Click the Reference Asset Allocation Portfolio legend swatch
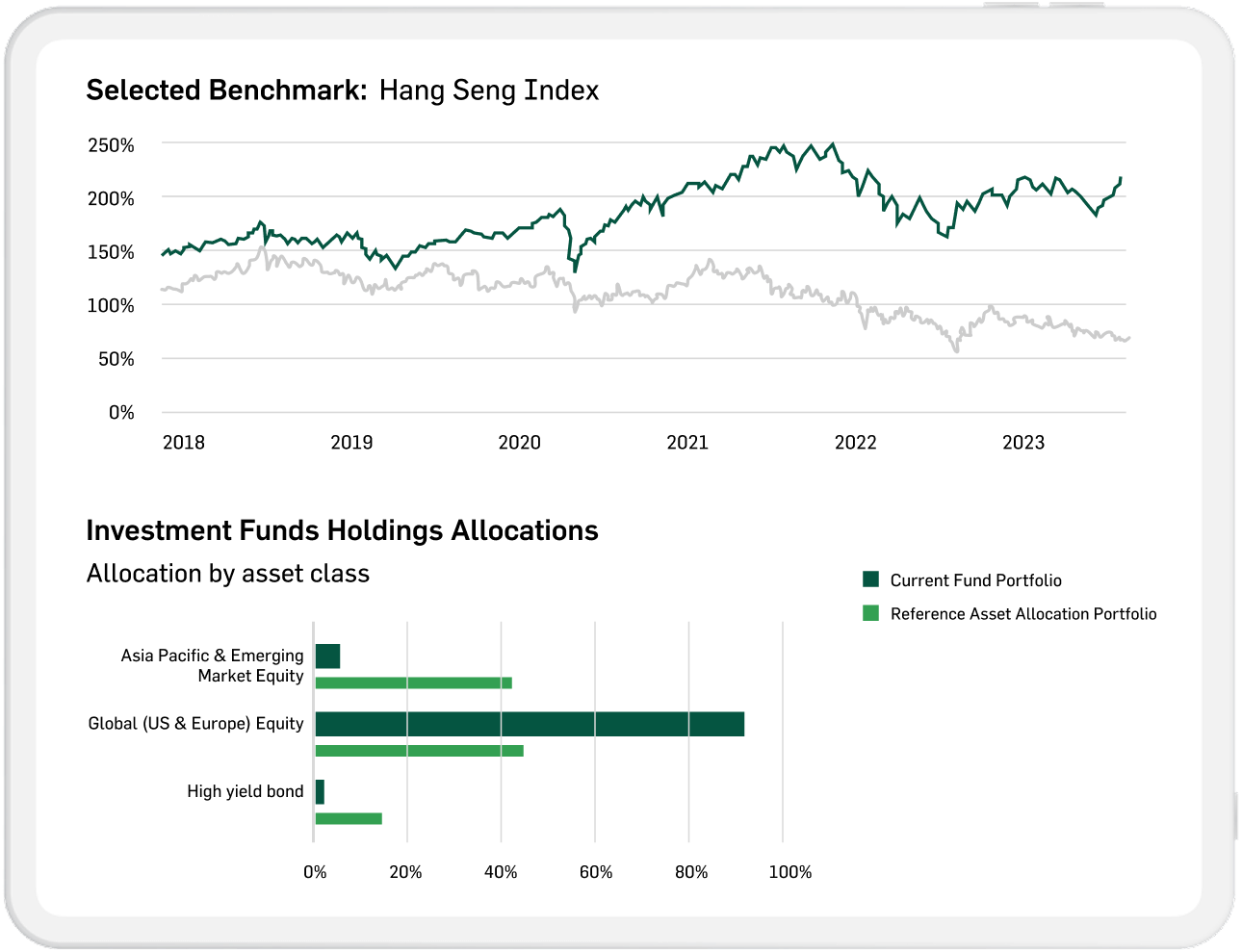 [870, 613]
